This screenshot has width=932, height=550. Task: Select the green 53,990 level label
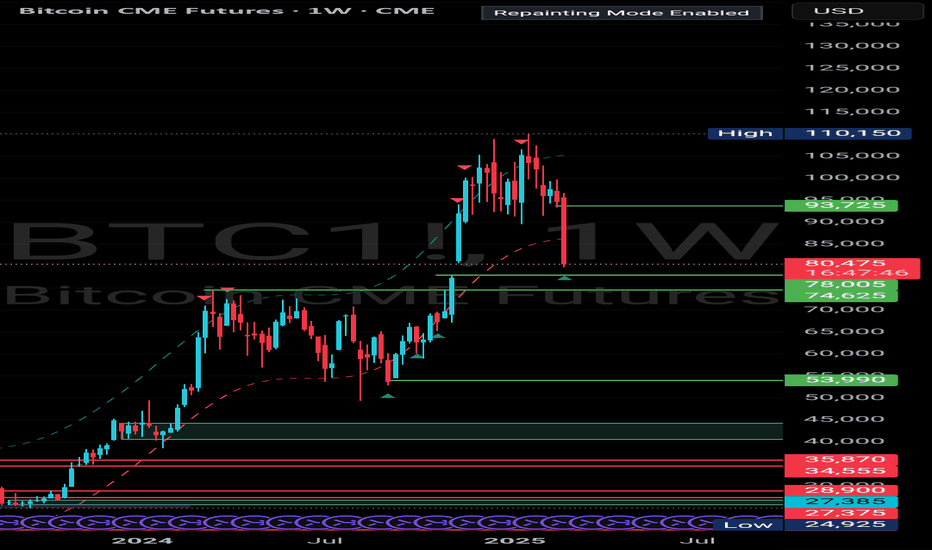point(841,380)
